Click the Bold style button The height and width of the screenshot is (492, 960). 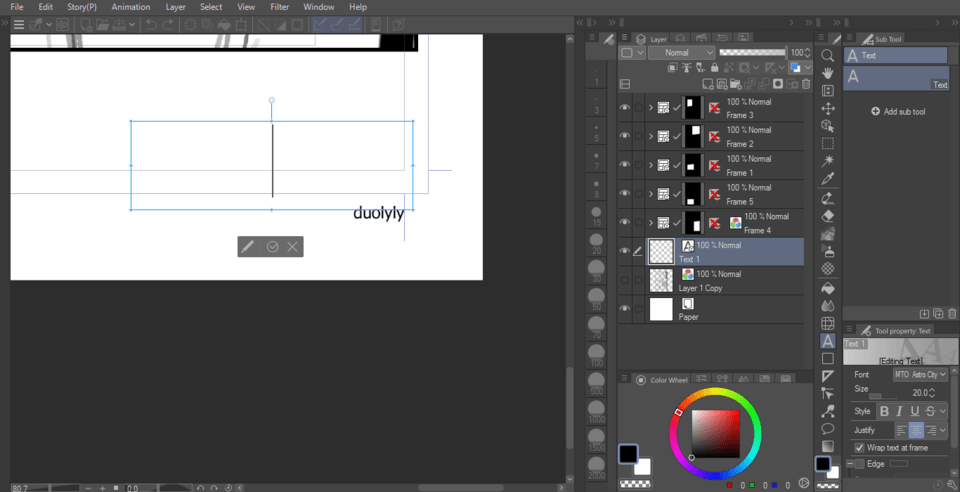tap(883, 411)
